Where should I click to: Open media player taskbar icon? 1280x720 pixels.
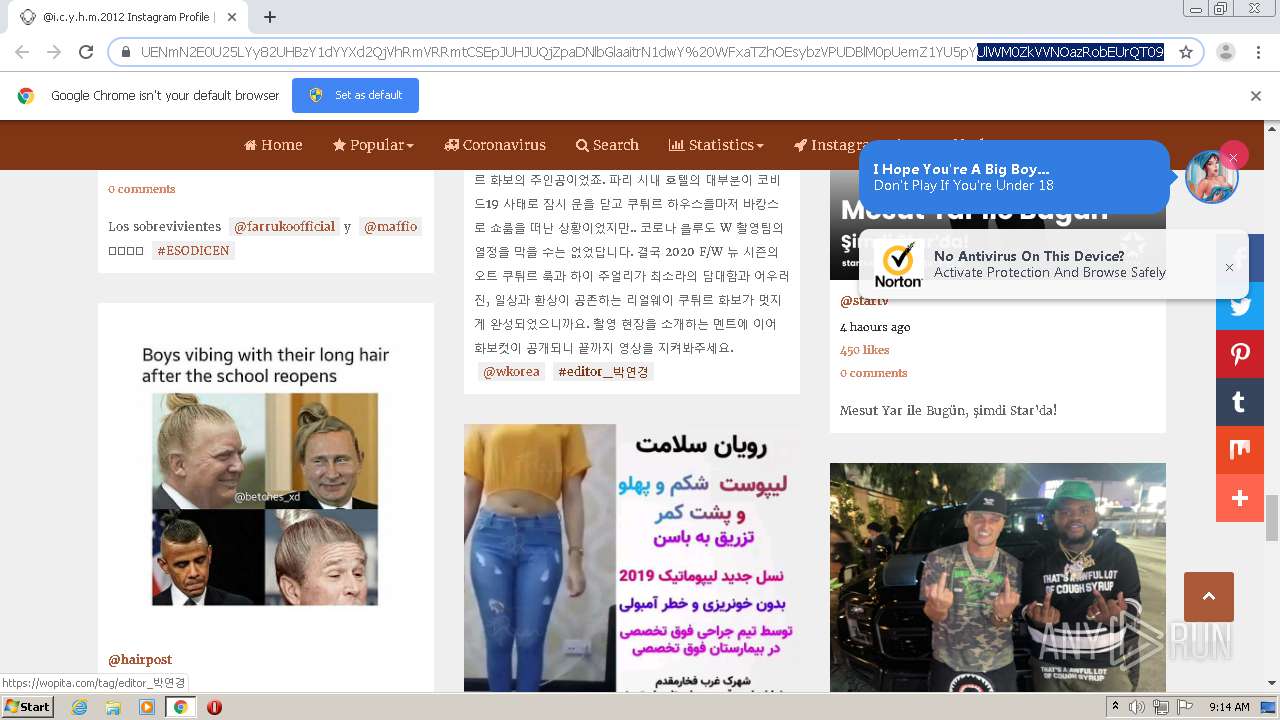(147, 707)
